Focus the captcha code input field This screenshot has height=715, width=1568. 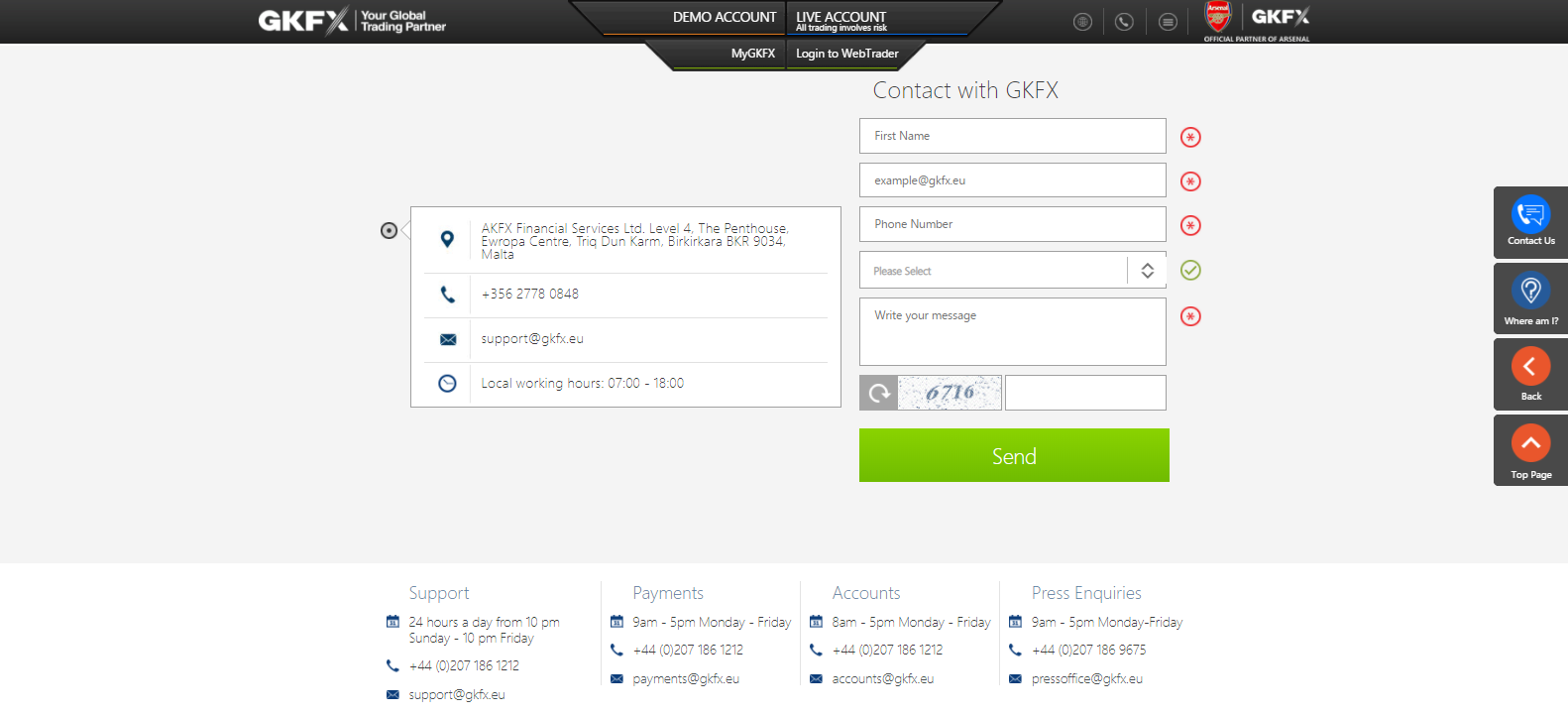coord(1085,393)
